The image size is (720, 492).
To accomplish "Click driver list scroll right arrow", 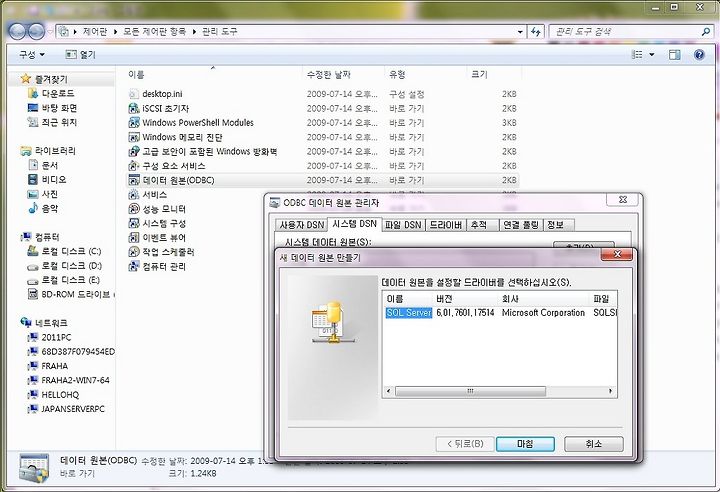I will coord(610,391).
